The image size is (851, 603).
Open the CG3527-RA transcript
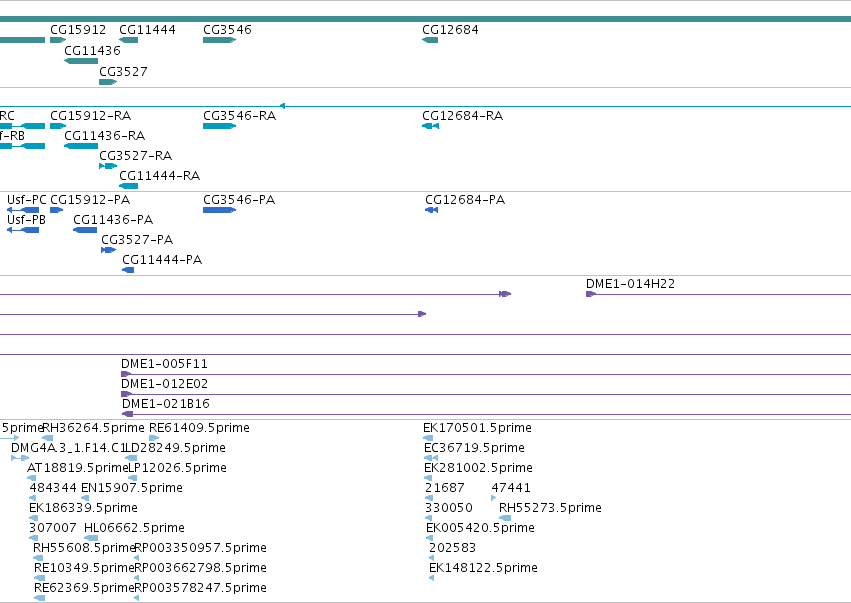(108, 166)
